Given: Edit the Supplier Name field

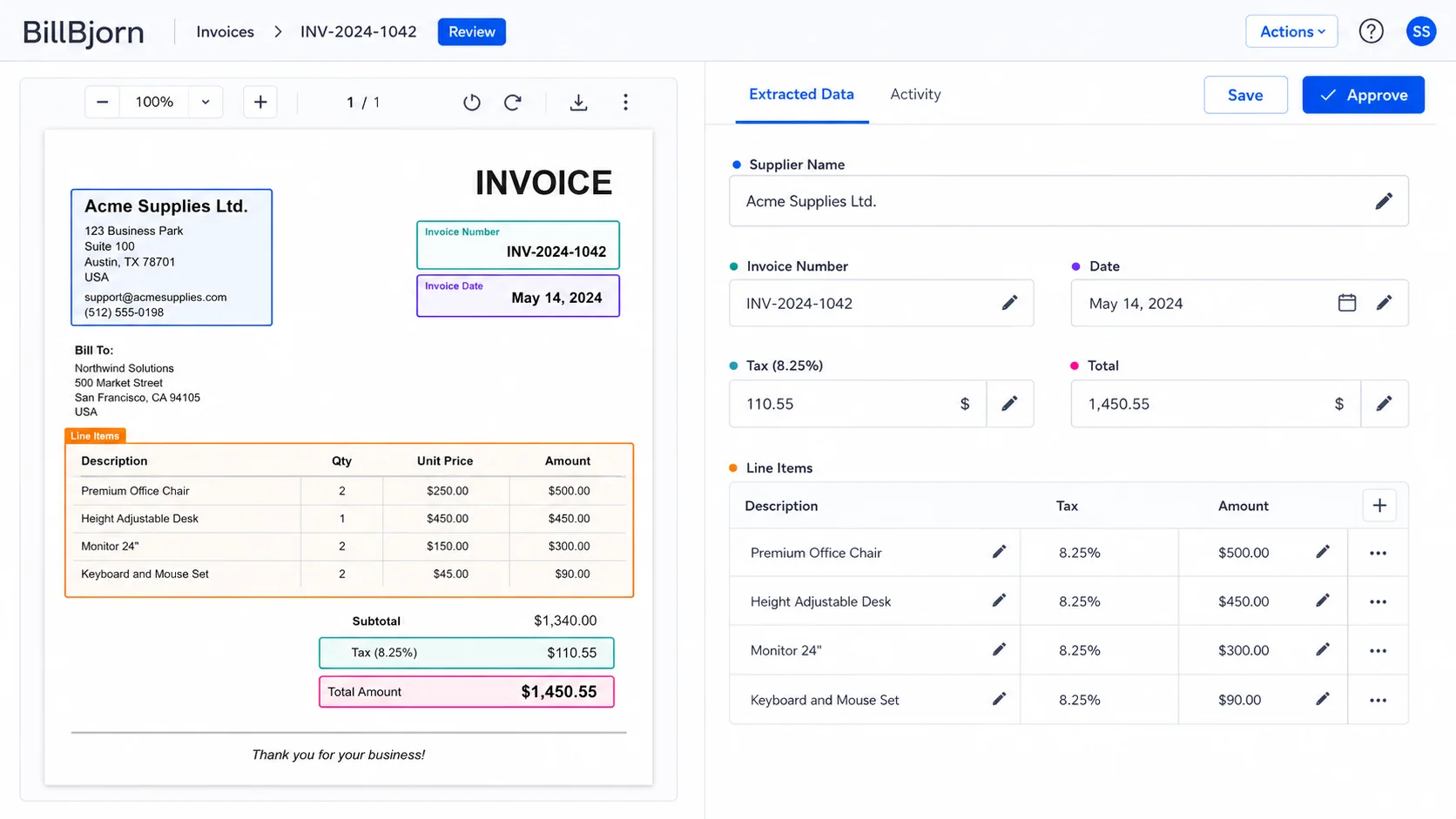Looking at the screenshot, I should [x=1384, y=201].
